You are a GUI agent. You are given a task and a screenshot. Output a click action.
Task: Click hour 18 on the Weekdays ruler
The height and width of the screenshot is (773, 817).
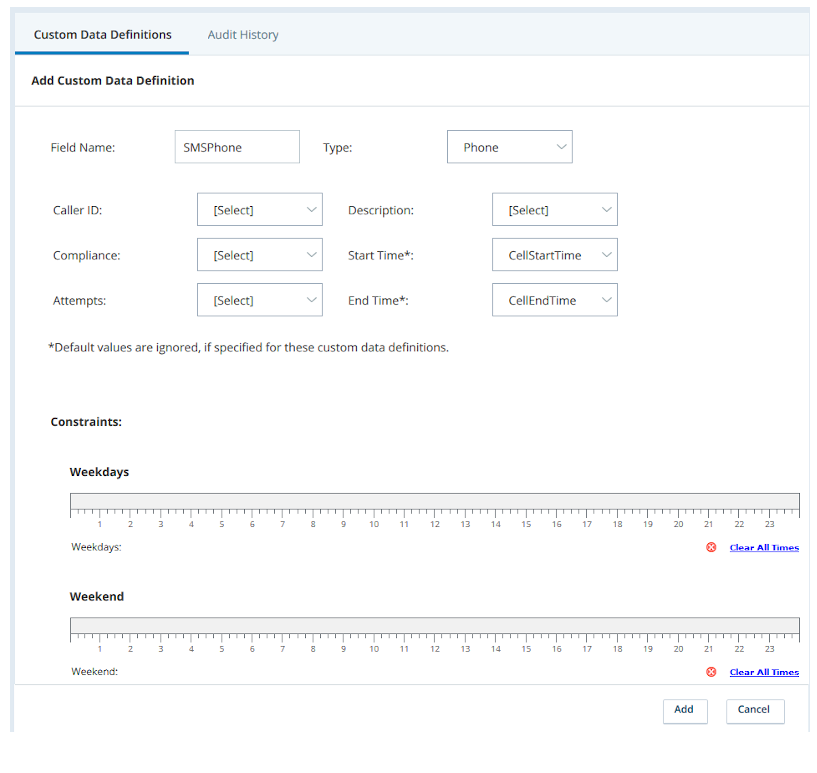pos(617,524)
